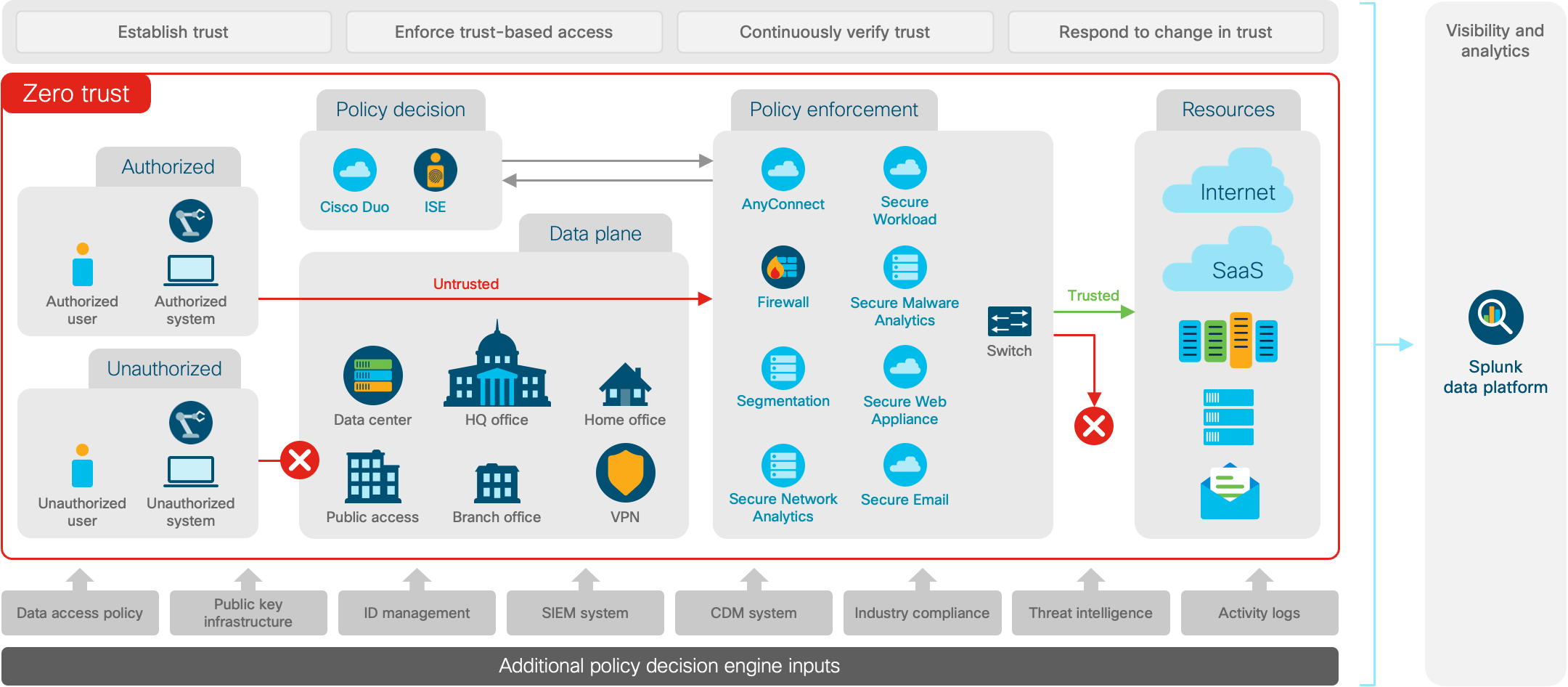The height and width of the screenshot is (687, 1568).
Task: Click the Branch office icon
Action: pos(497,483)
